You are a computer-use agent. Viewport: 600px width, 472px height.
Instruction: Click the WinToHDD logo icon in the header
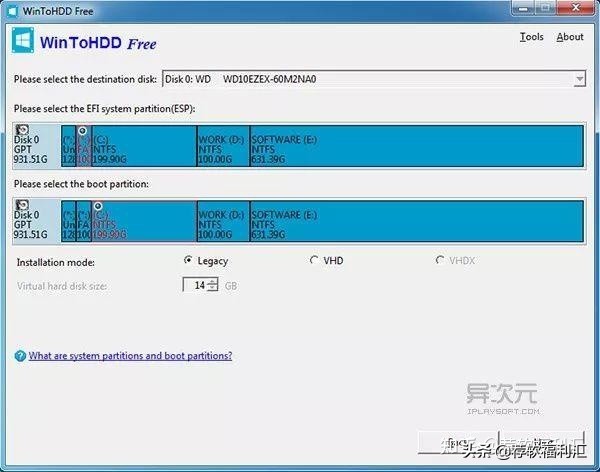(23, 40)
